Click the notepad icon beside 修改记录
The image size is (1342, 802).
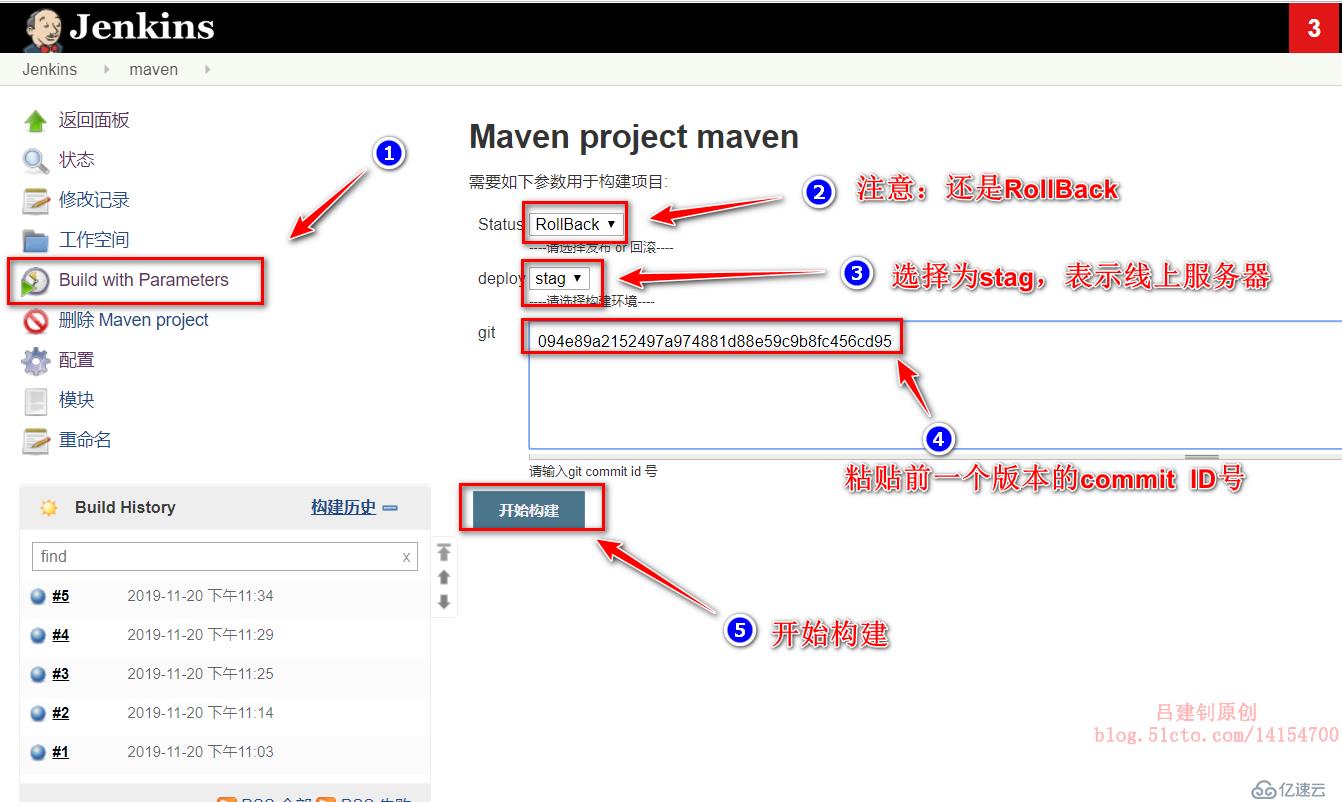tap(35, 200)
